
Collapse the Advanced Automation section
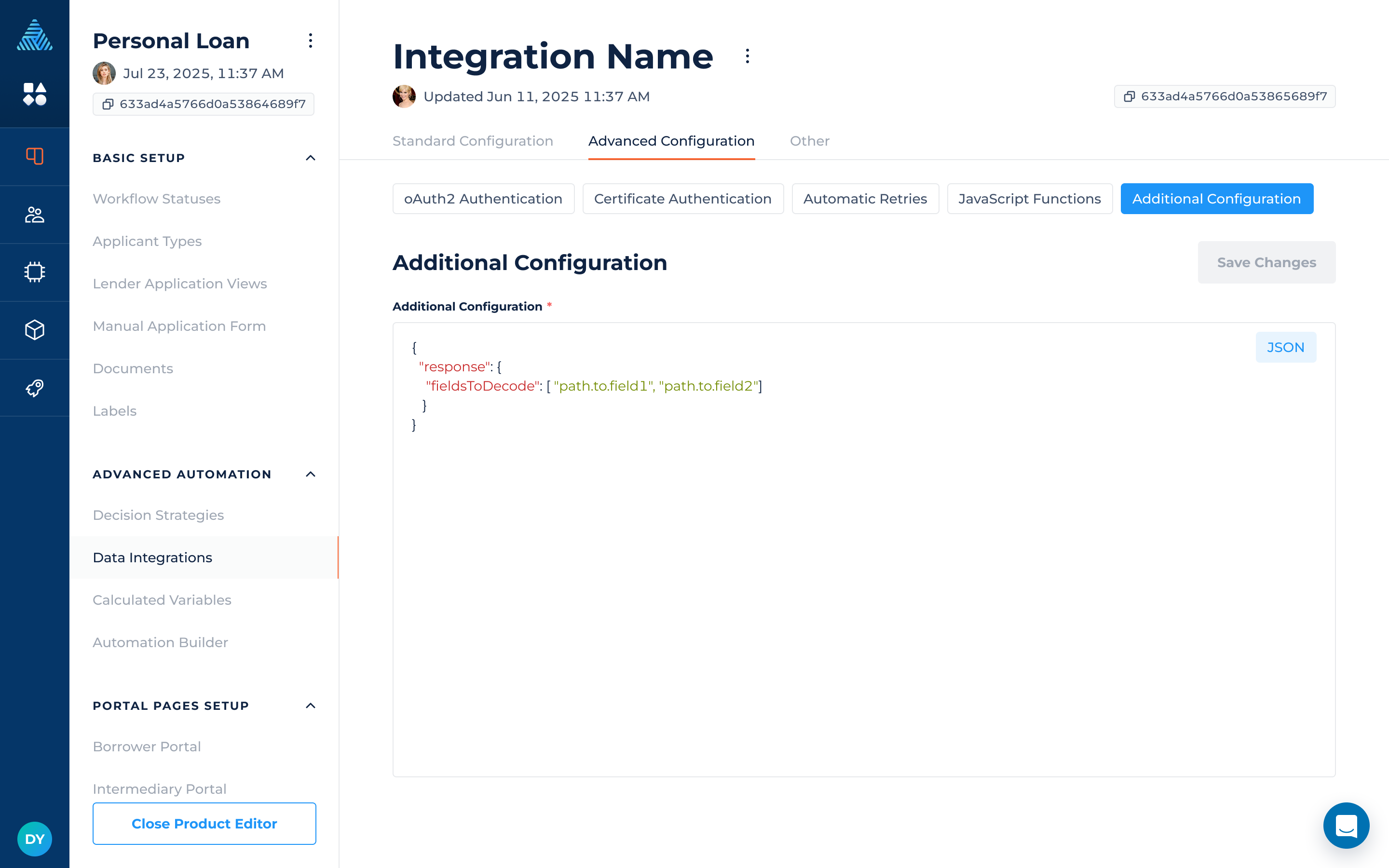[x=310, y=474]
